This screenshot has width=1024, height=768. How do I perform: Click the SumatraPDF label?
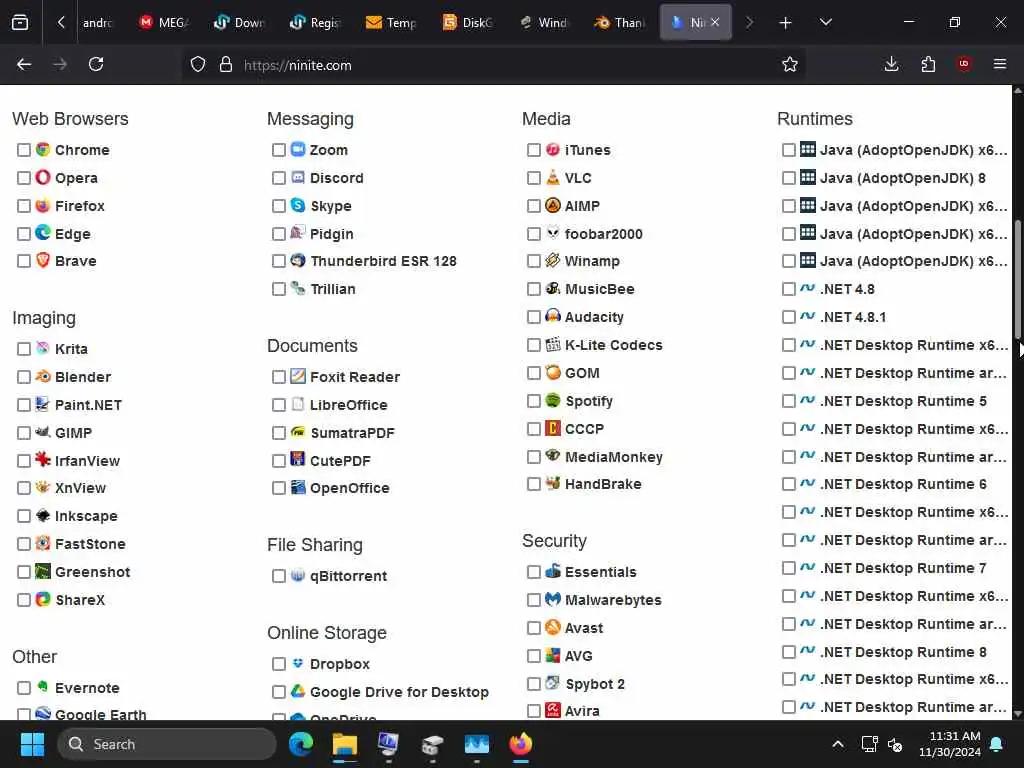[x=353, y=432]
